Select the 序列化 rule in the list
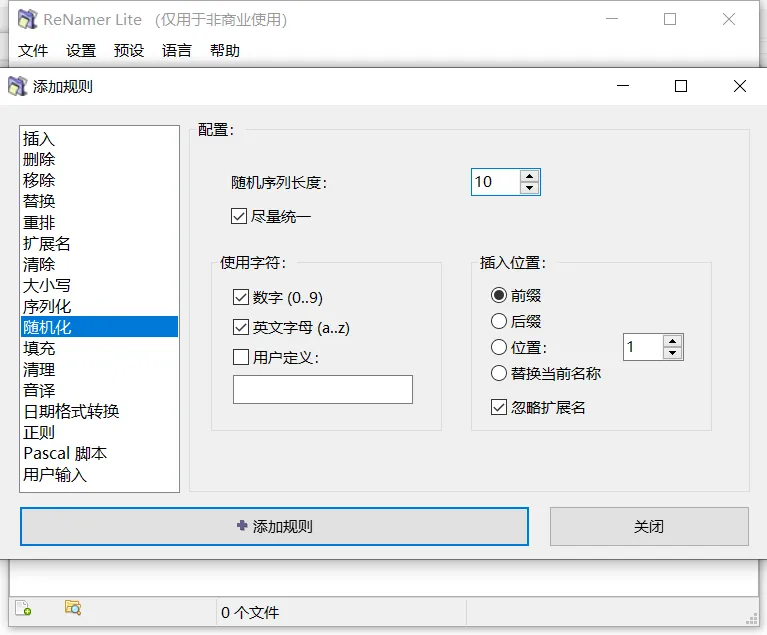 (x=99, y=306)
